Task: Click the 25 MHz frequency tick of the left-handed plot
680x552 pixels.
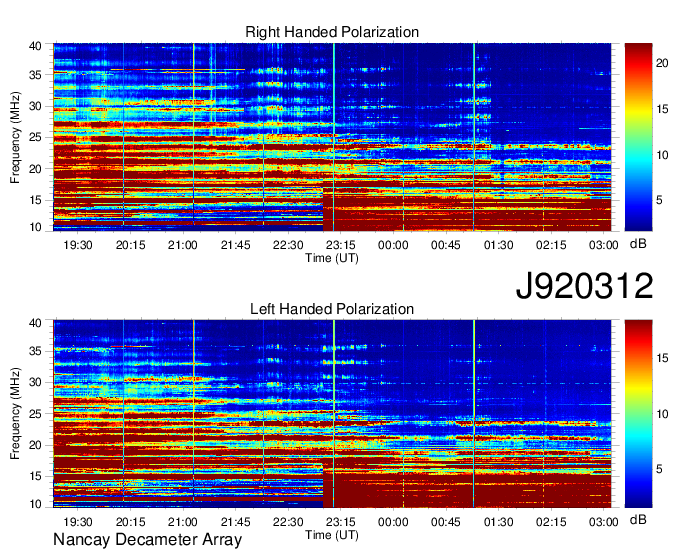Action: pyautogui.click(x=35, y=414)
